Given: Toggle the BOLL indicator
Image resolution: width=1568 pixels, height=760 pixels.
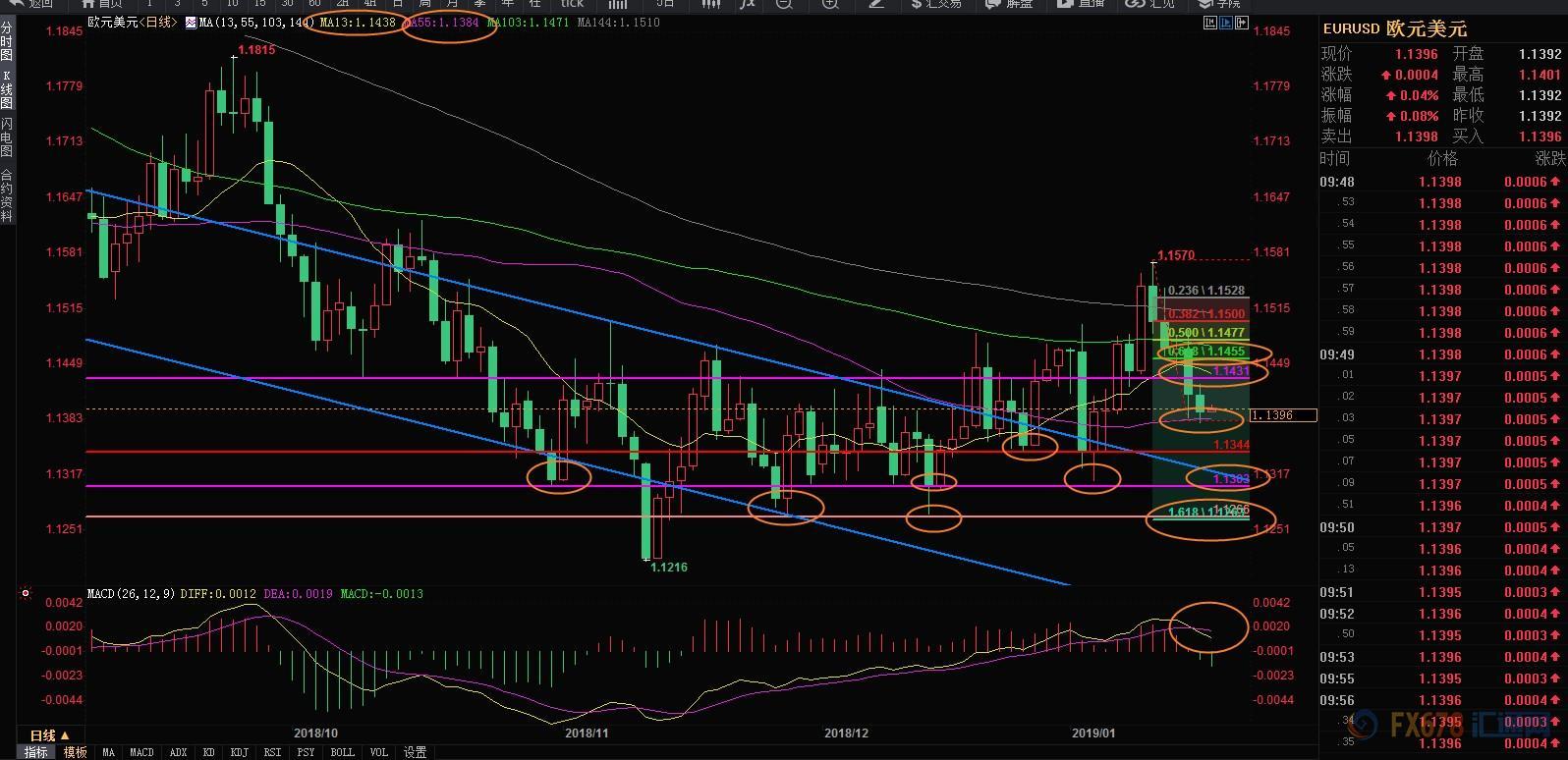Looking at the screenshot, I should tap(342, 752).
